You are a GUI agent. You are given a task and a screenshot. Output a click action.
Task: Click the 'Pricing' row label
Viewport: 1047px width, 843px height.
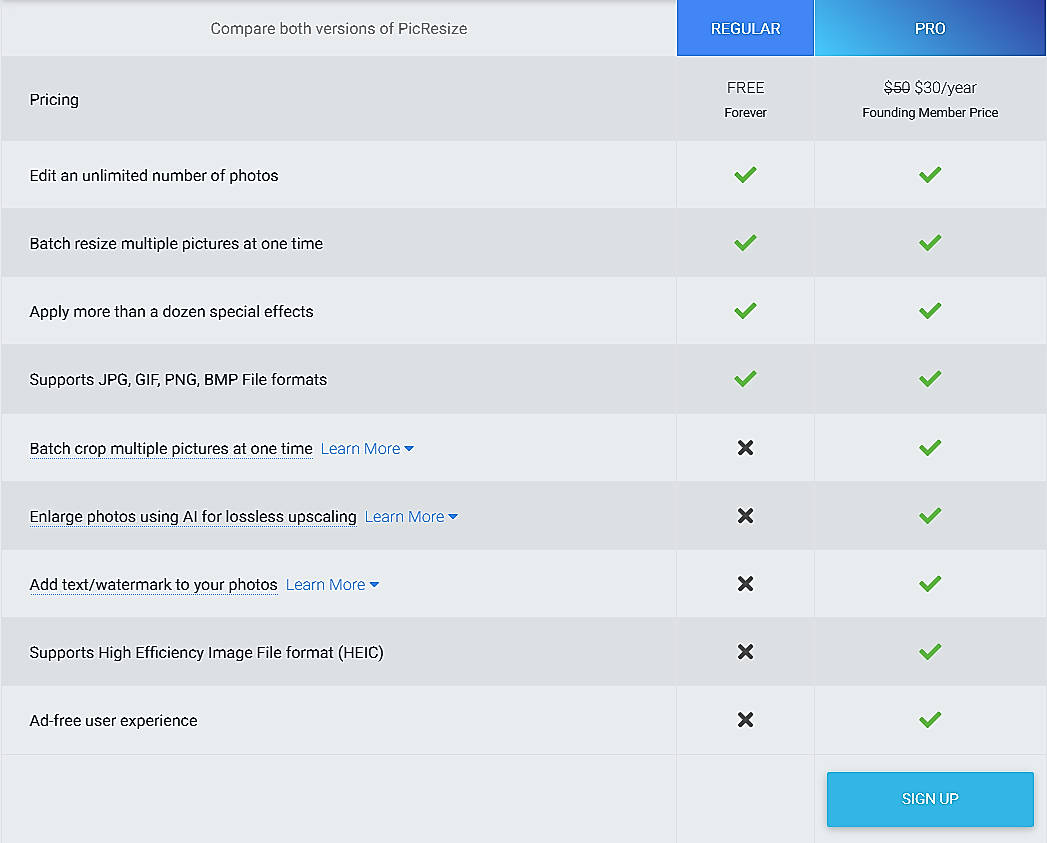pos(54,100)
